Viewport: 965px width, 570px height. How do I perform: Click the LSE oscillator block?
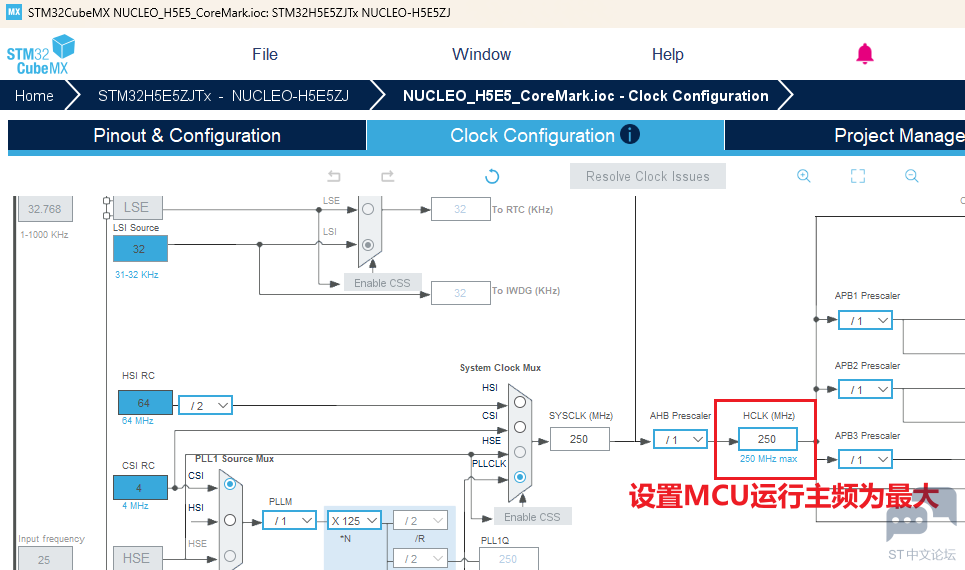[x=137, y=207]
